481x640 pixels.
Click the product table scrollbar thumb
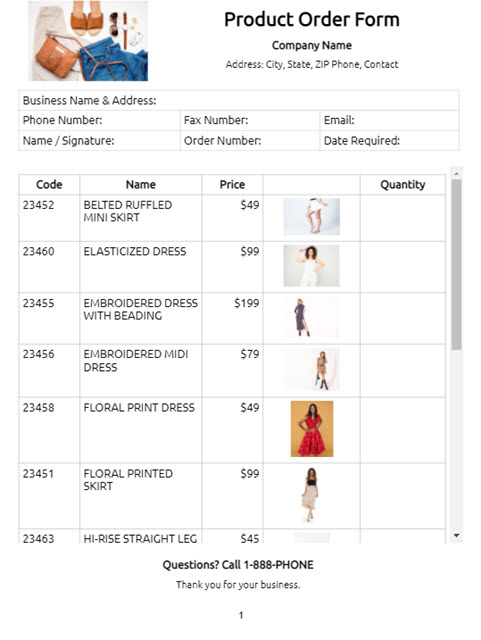457,264
